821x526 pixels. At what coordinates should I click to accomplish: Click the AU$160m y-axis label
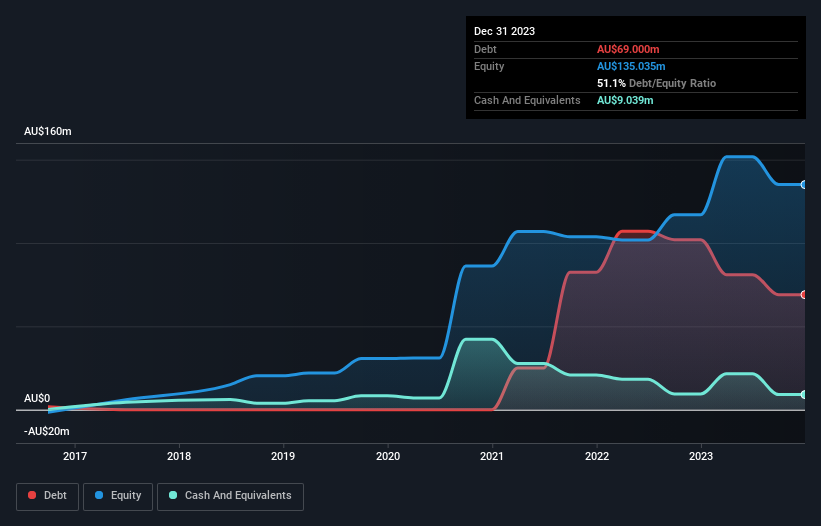(x=48, y=131)
